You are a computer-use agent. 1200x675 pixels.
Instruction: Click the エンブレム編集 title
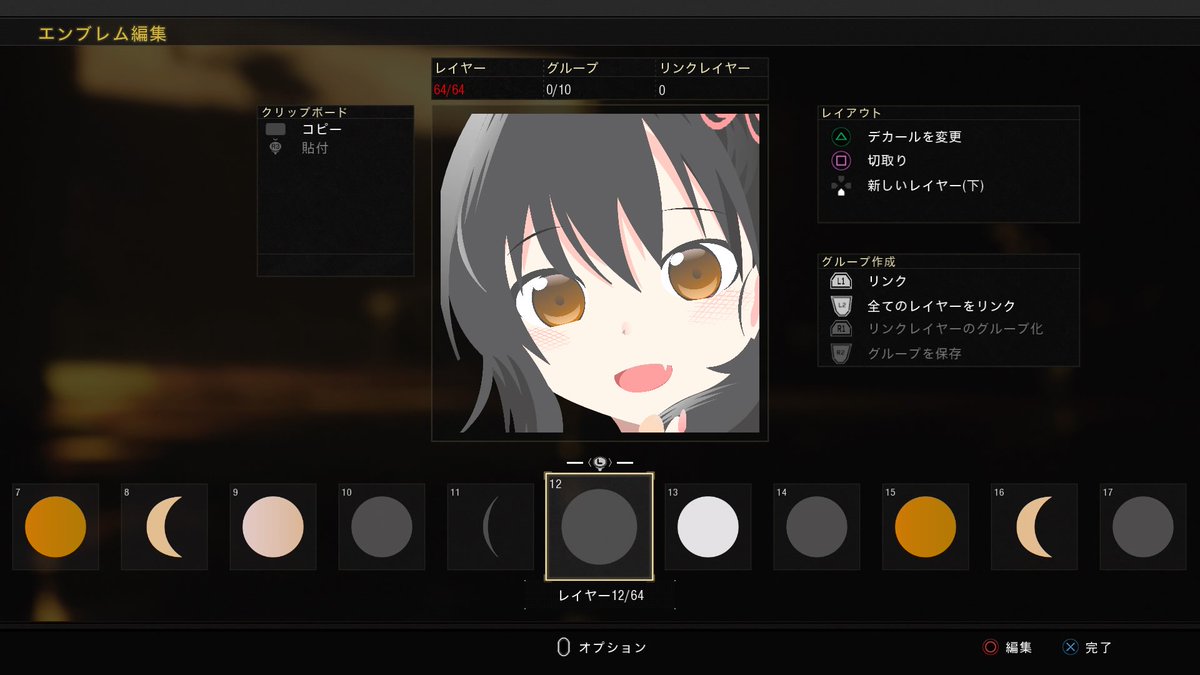pyautogui.click(x=103, y=33)
